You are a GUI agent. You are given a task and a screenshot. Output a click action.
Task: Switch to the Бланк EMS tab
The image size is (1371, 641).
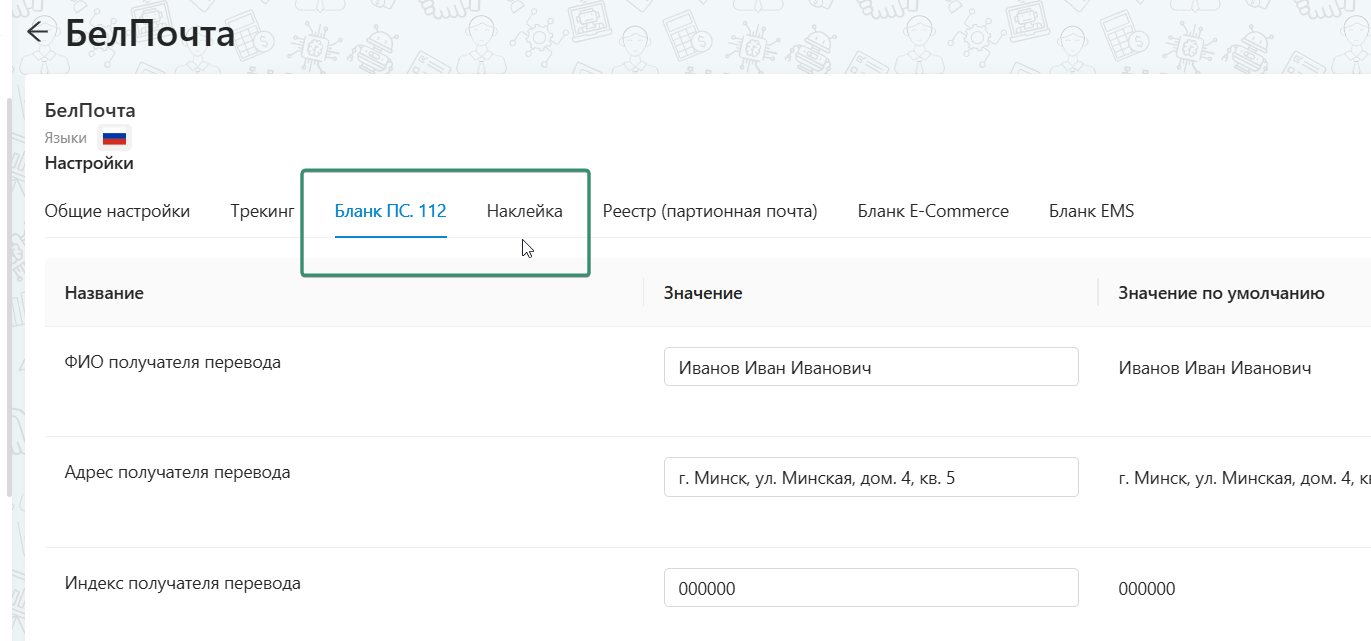(1091, 211)
